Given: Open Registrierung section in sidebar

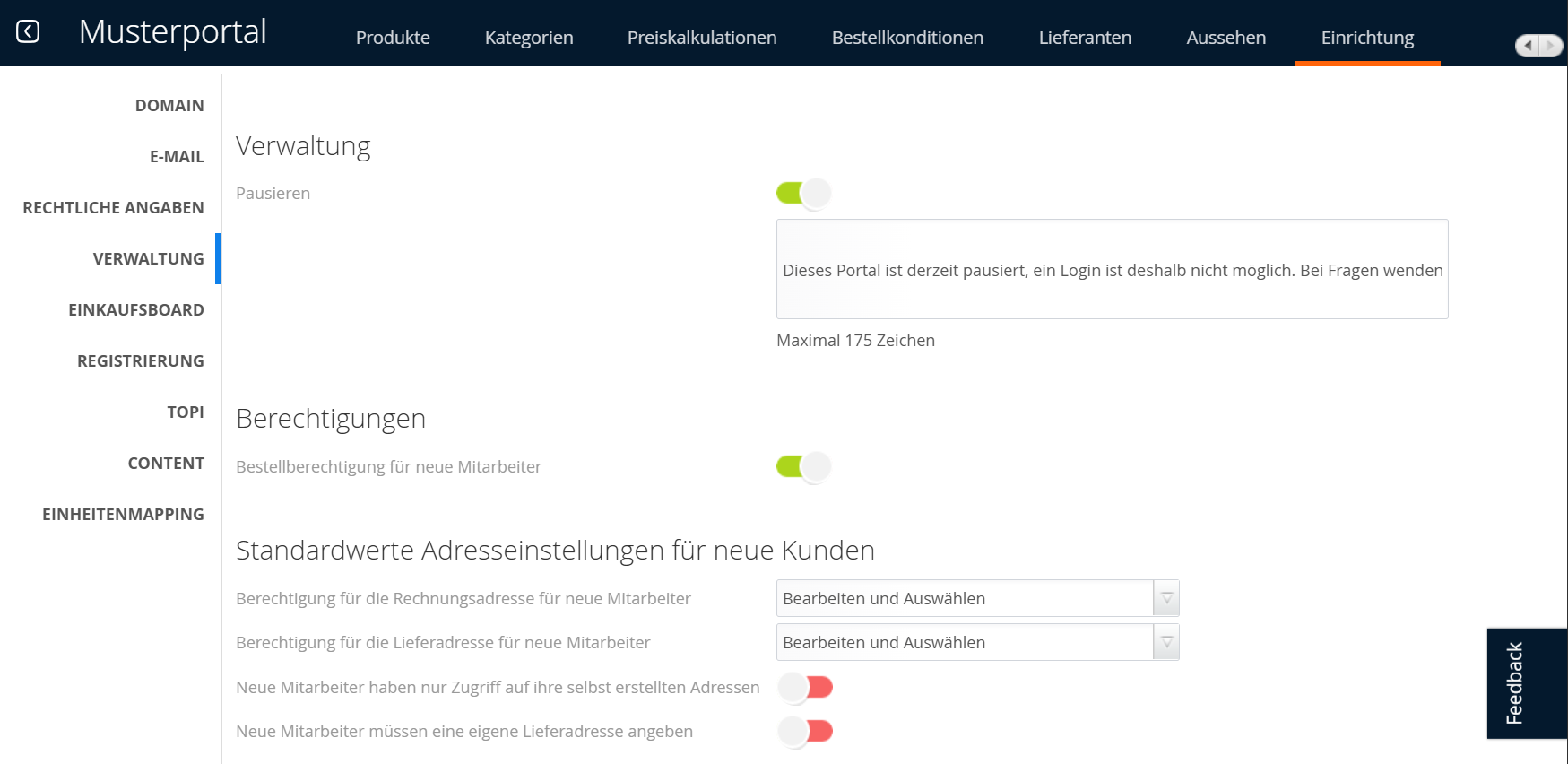Looking at the screenshot, I should click(x=141, y=361).
